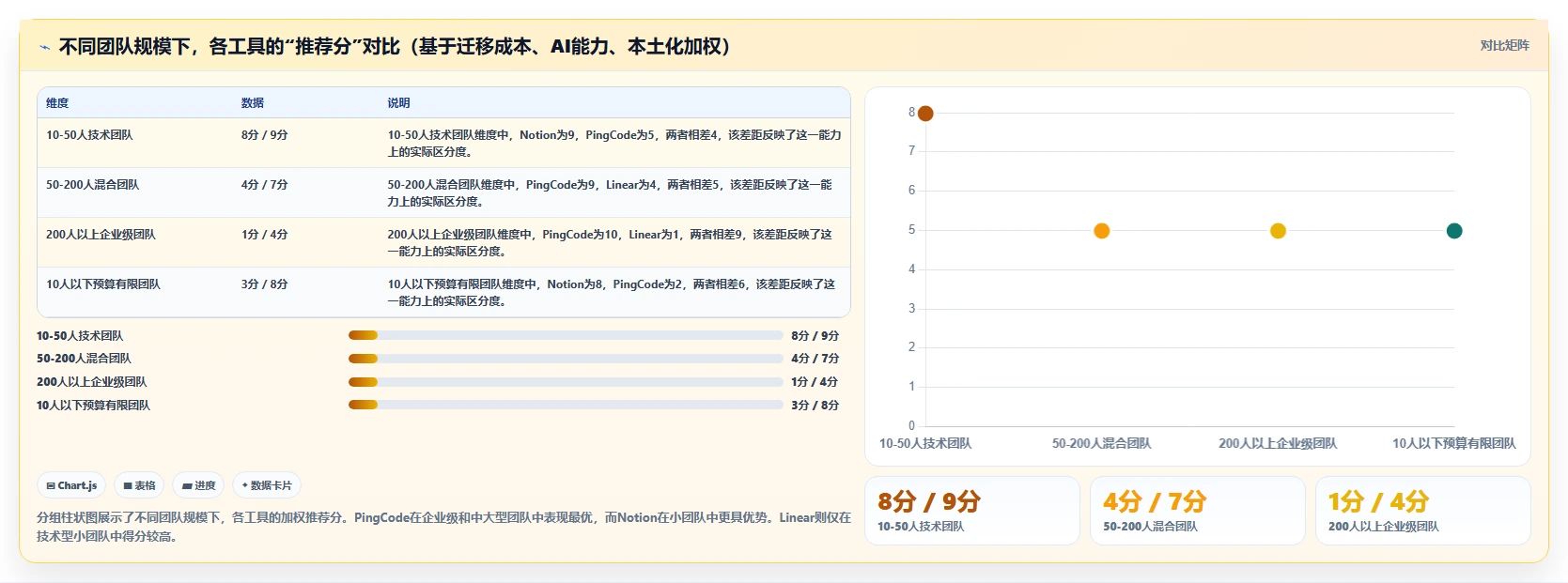
Task: Click the x-axis label 10人以下预算有限团队
Action: 1454,443
